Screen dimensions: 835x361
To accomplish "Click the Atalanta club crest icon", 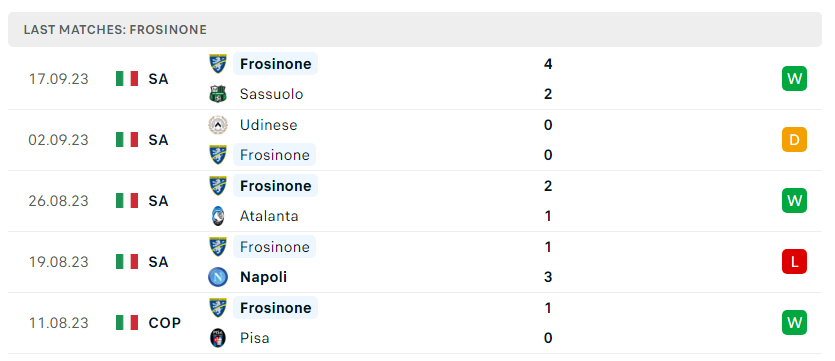I will point(217,216).
